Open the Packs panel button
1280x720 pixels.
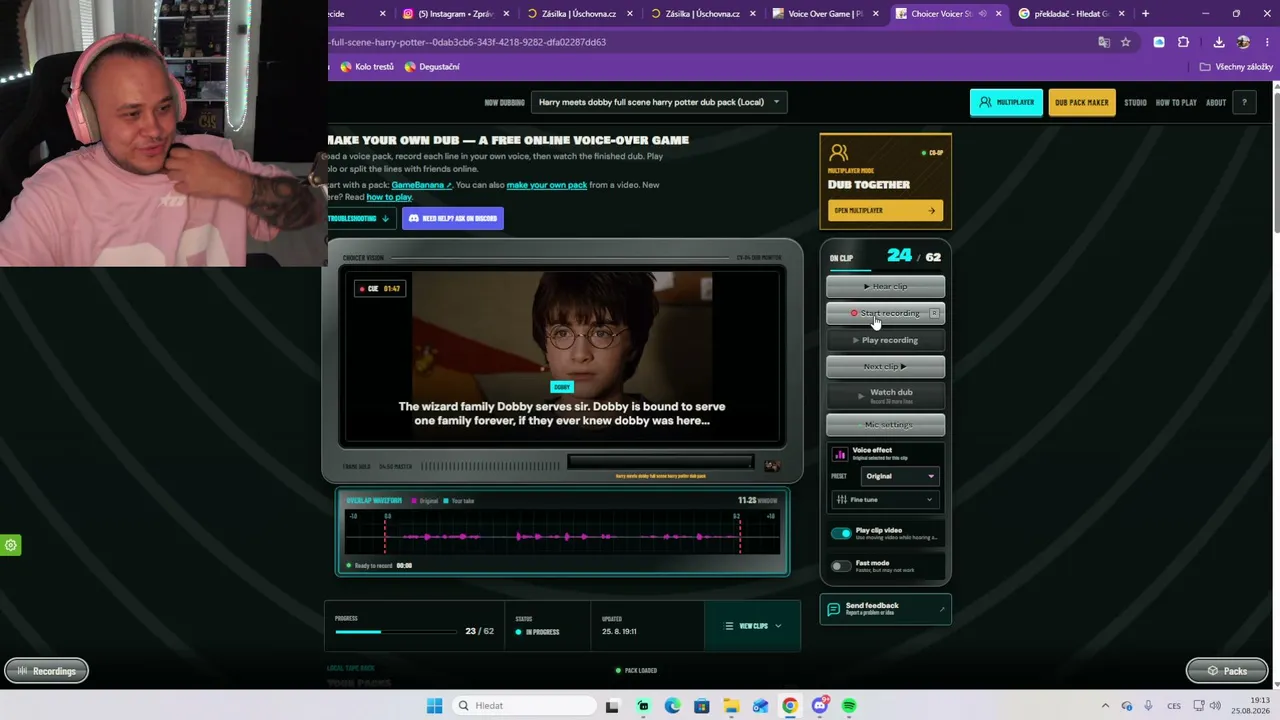pos(1227,671)
